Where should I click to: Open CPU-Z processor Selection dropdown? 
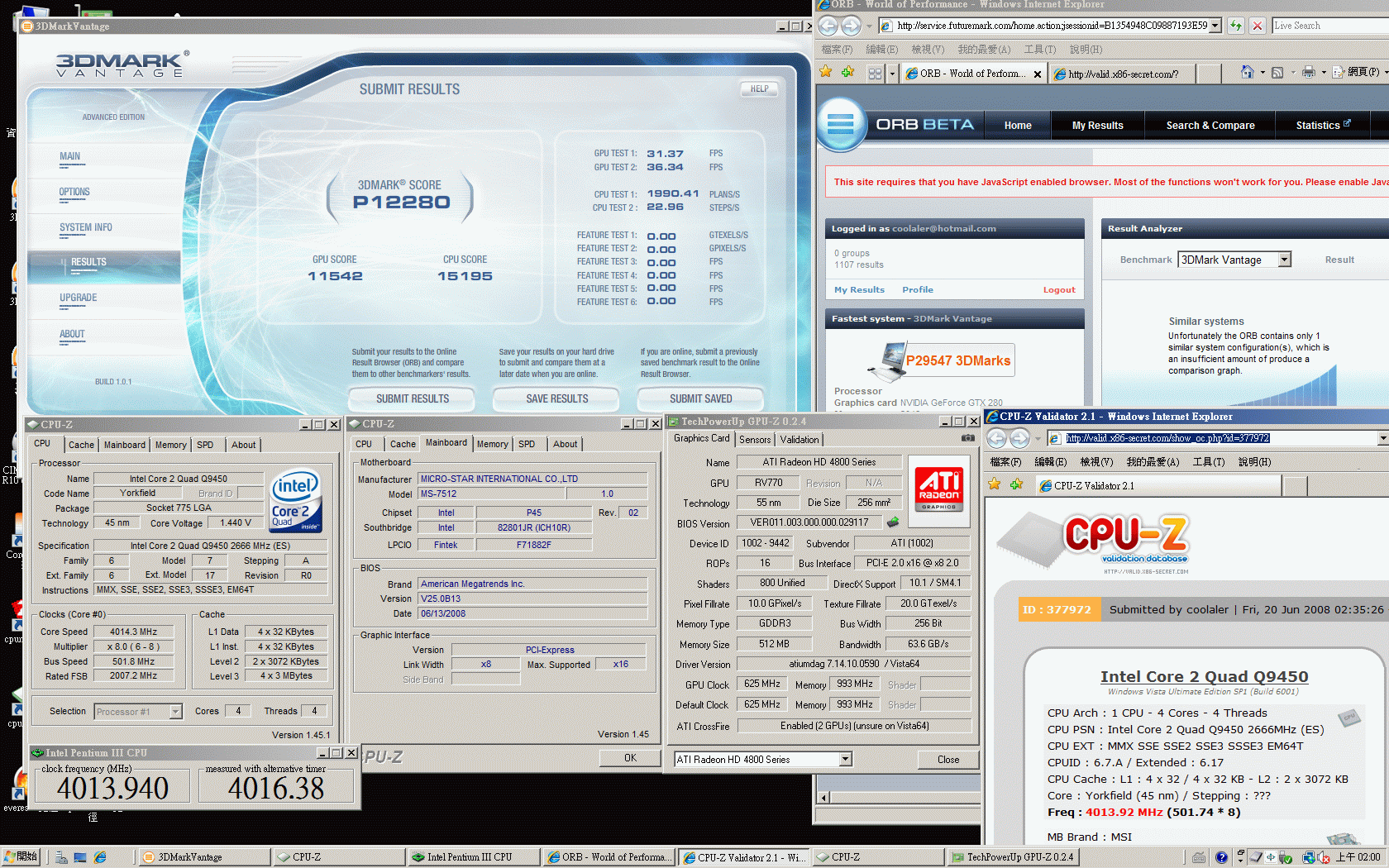[175, 712]
